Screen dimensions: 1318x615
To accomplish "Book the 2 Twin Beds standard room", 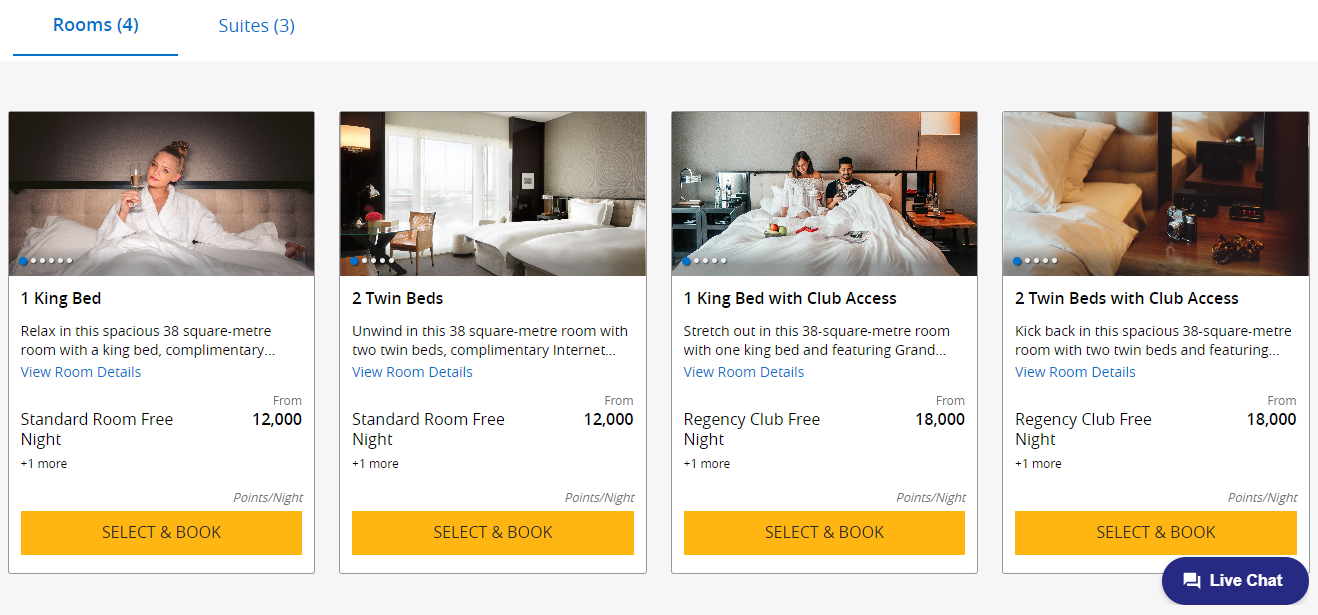I will pos(493,533).
